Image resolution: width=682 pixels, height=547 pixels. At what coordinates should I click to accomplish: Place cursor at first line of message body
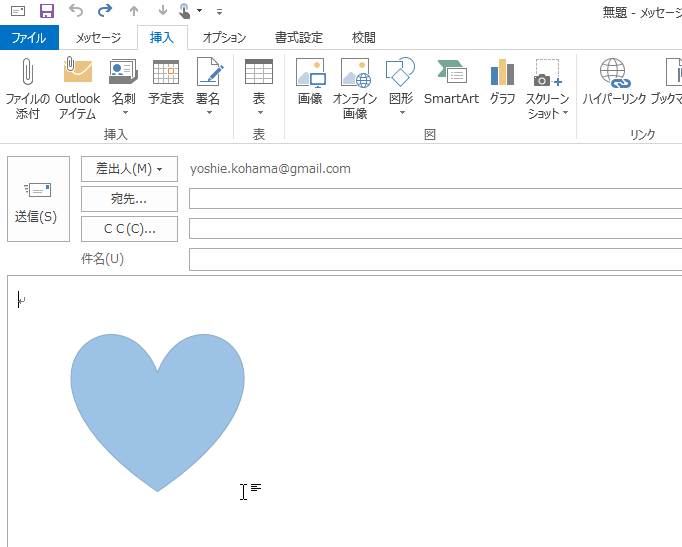click(x=19, y=300)
